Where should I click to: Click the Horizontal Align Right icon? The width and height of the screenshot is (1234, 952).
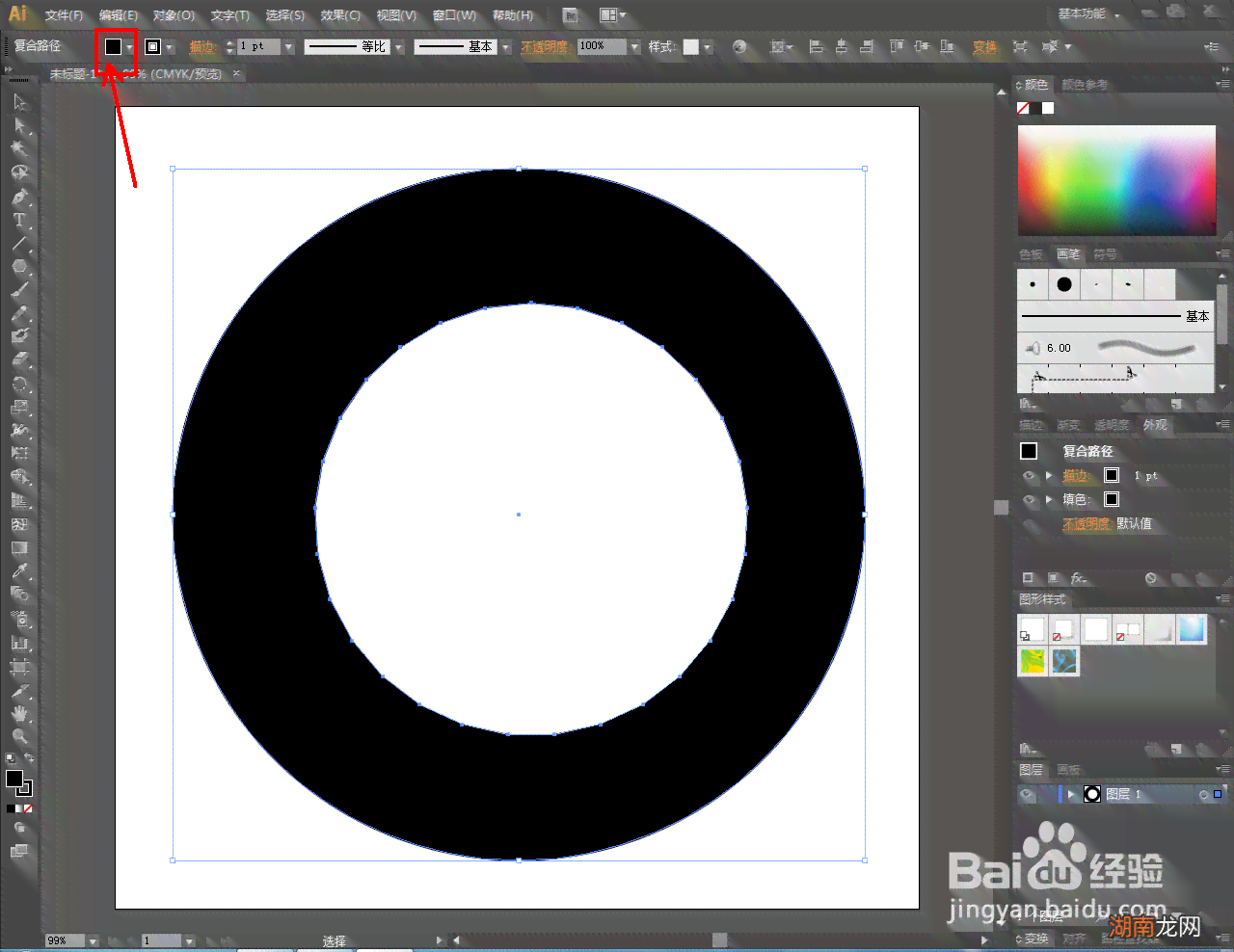click(x=867, y=46)
